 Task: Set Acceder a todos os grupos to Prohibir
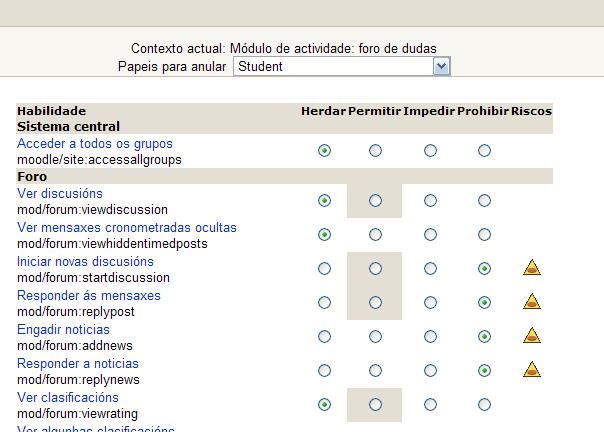485,151
